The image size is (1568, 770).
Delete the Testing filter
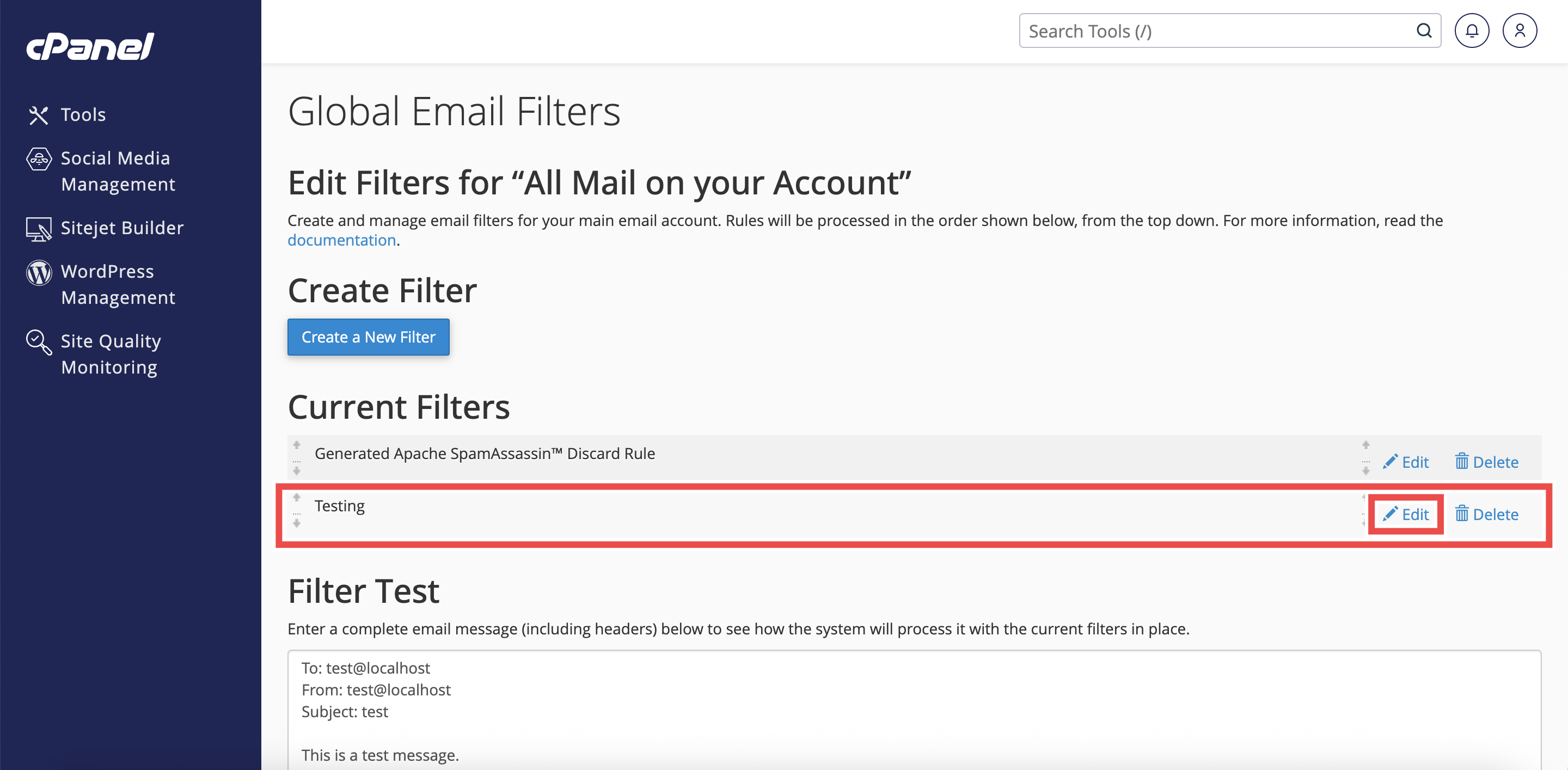point(1486,515)
